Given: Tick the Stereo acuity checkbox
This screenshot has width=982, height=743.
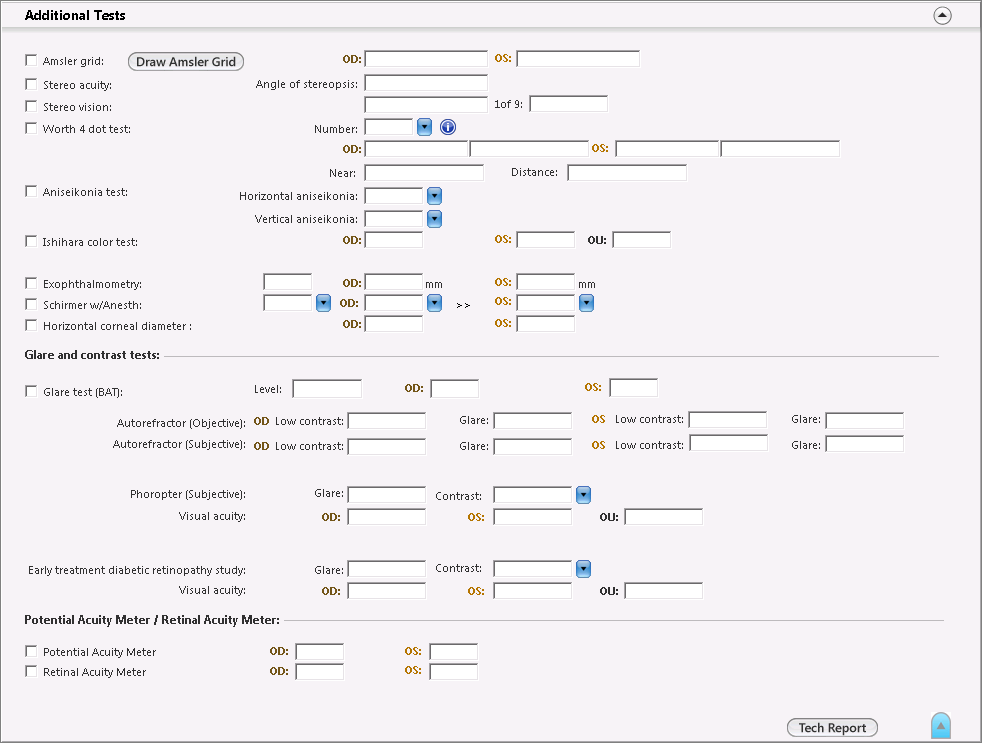Looking at the screenshot, I should [31, 84].
